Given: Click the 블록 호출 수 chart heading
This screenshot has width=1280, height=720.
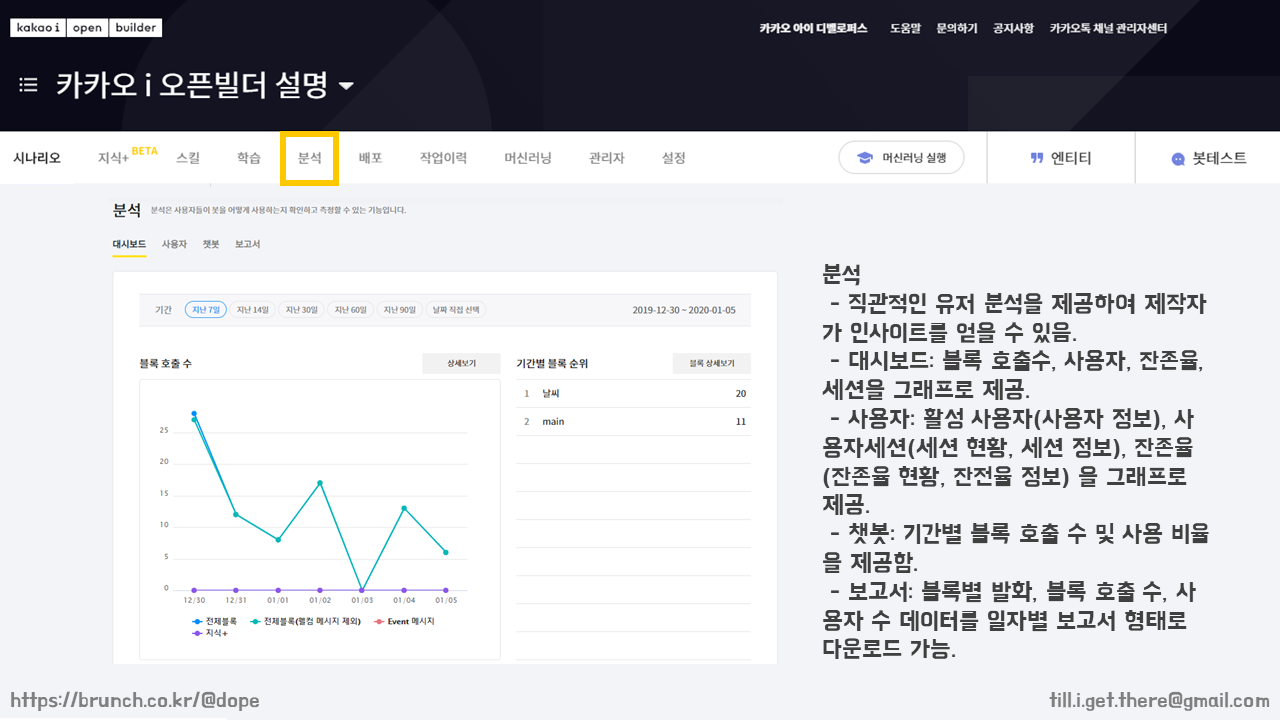Looking at the screenshot, I should point(166,364).
